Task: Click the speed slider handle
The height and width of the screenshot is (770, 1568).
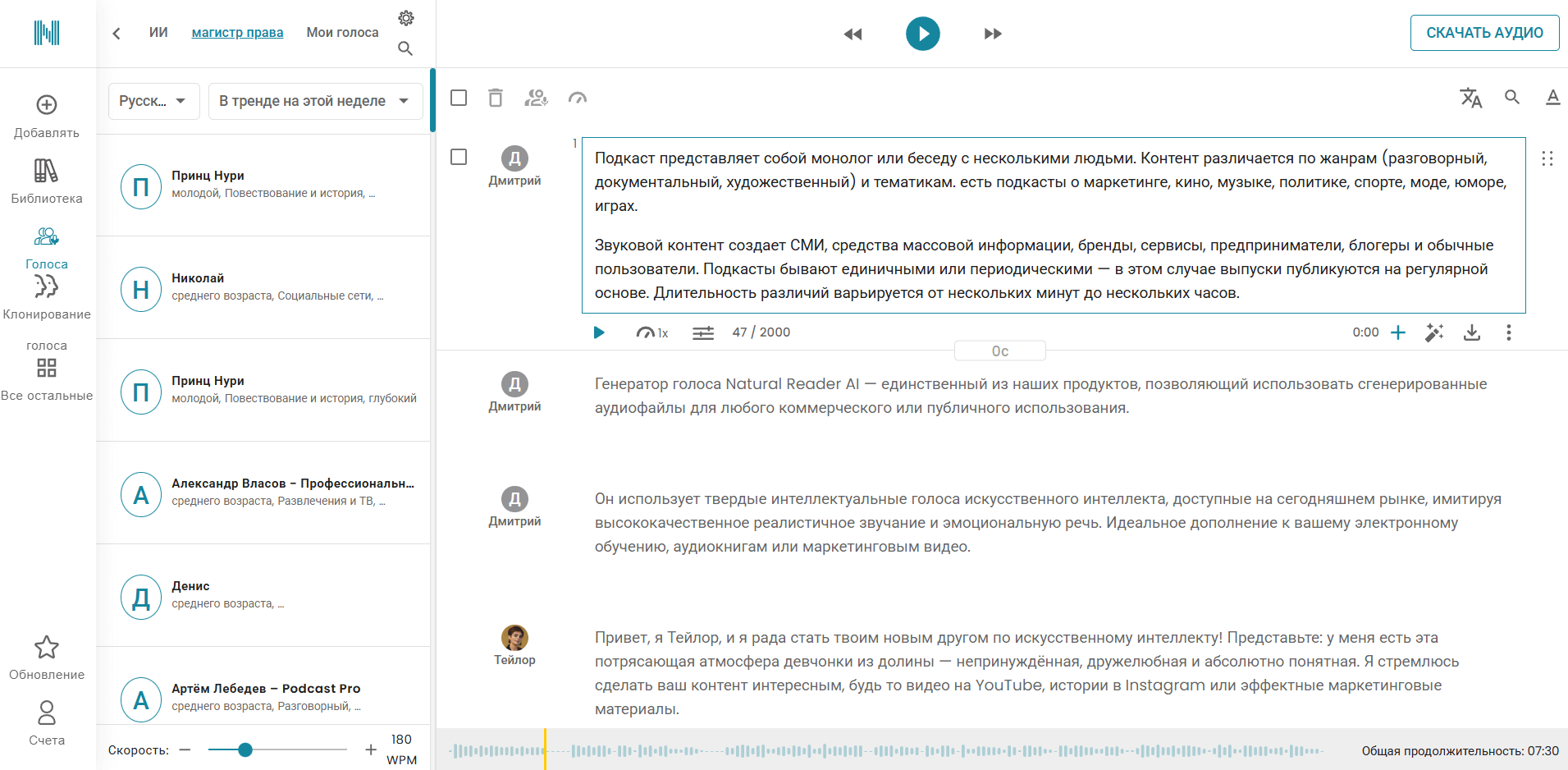Action: click(x=245, y=749)
